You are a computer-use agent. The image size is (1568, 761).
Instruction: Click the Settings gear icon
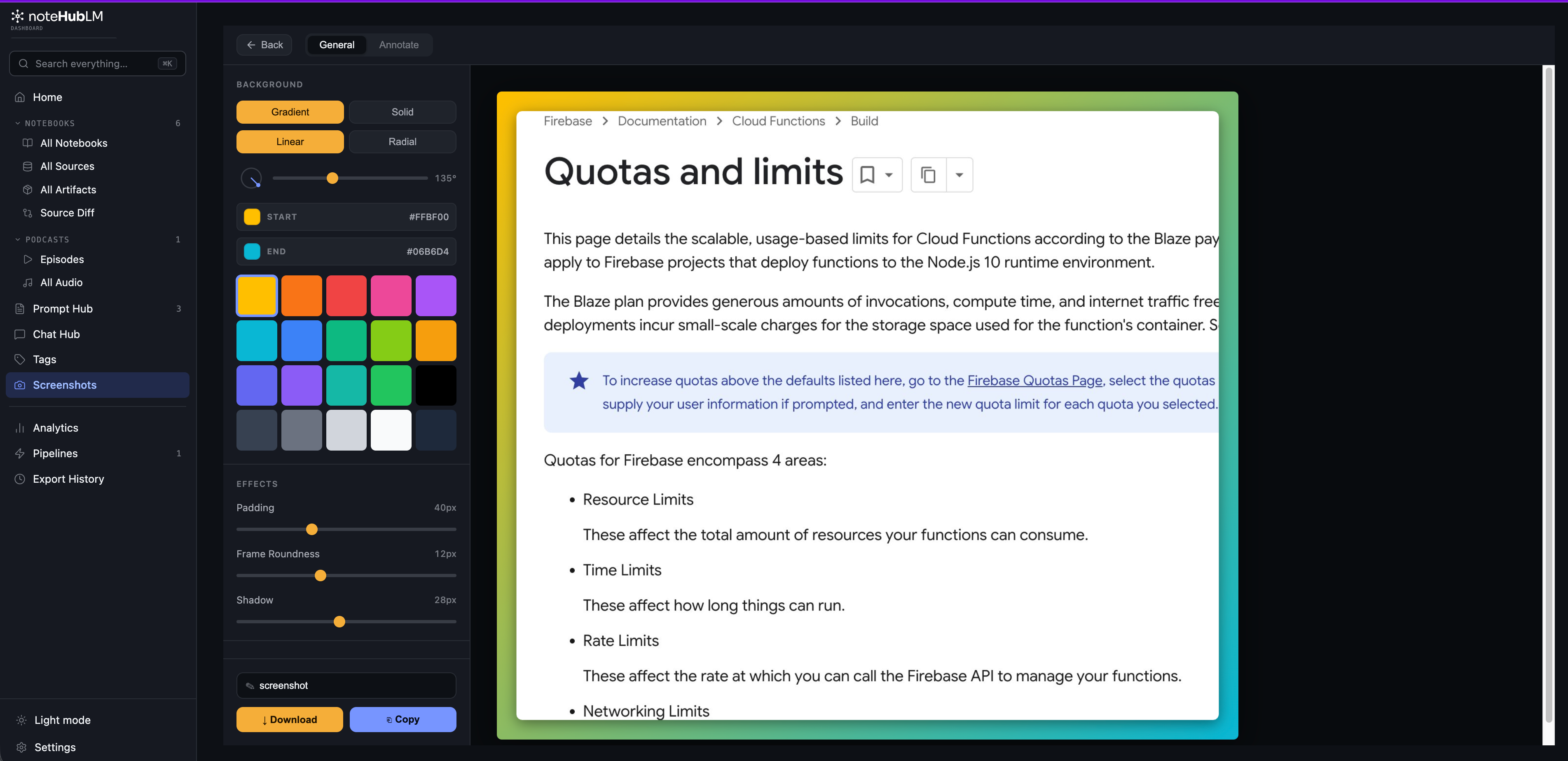(x=21, y=747)
